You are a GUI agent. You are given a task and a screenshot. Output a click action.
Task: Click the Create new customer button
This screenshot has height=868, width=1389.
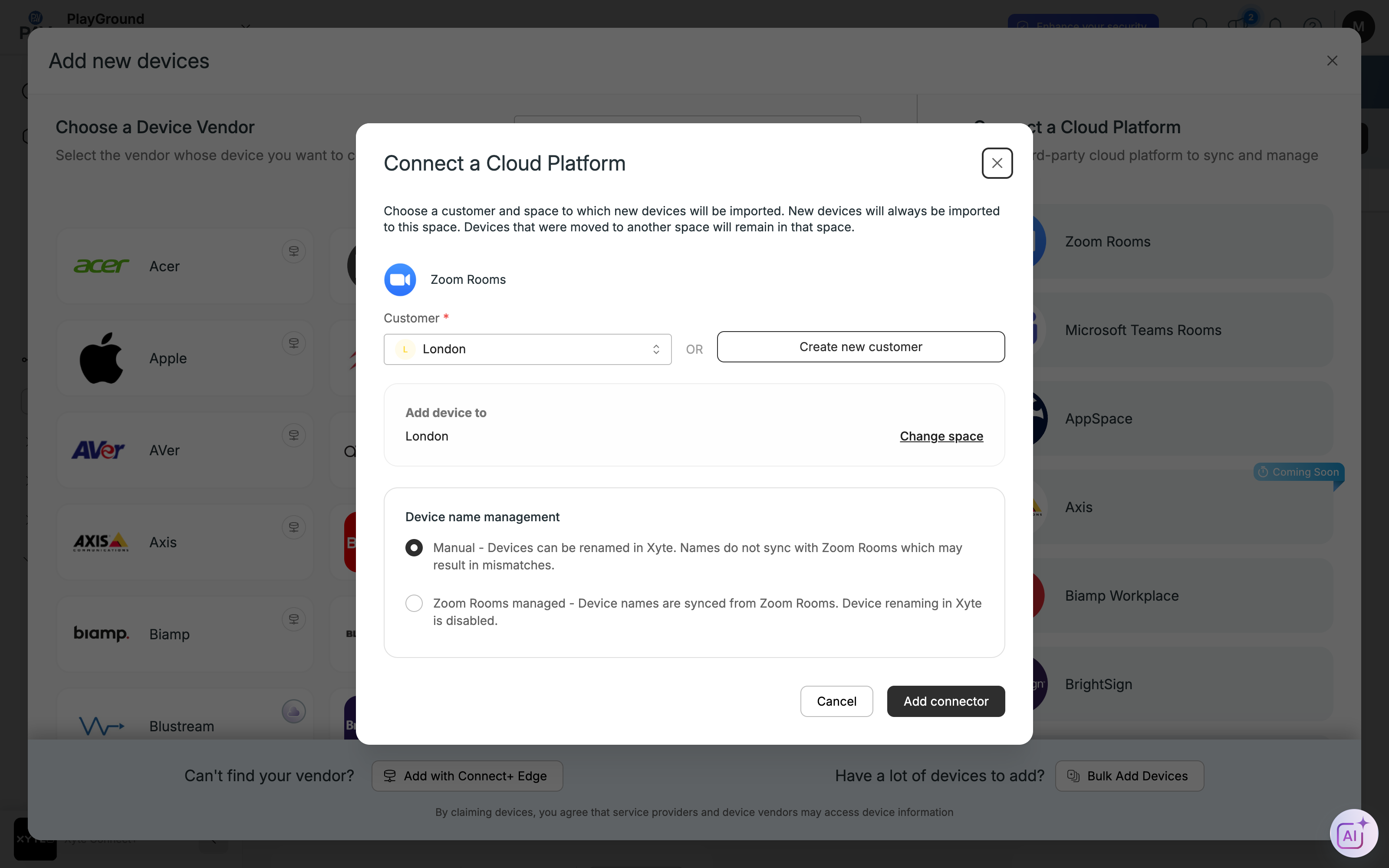tap(860, 347)
